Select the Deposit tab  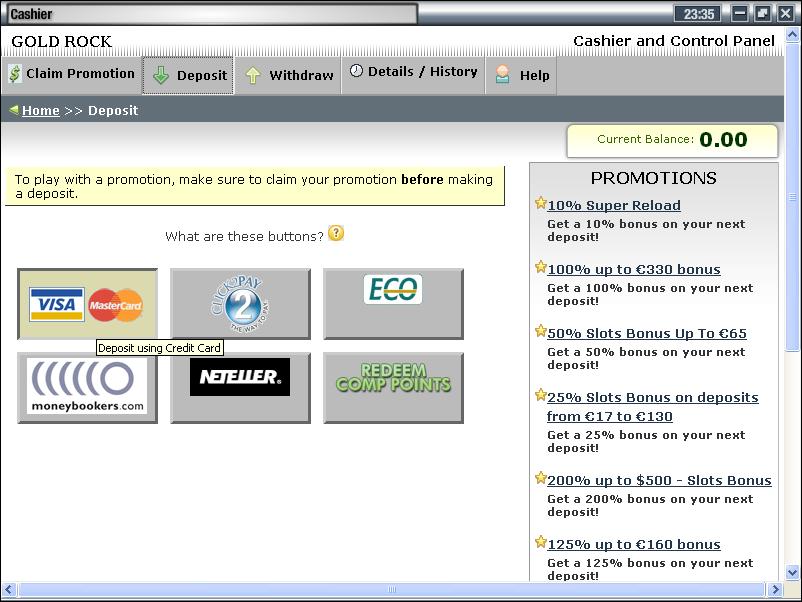(x=189, y=75)
